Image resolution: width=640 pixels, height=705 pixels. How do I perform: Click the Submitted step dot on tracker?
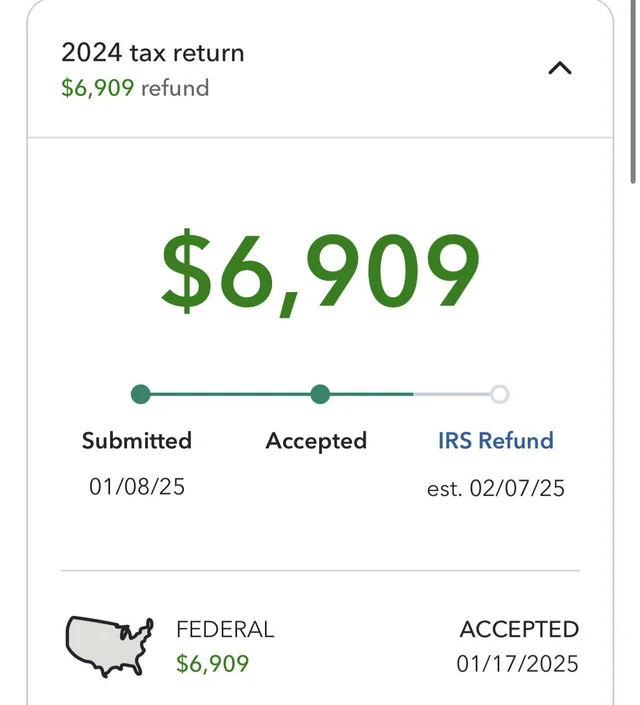[x=141, y=394]
